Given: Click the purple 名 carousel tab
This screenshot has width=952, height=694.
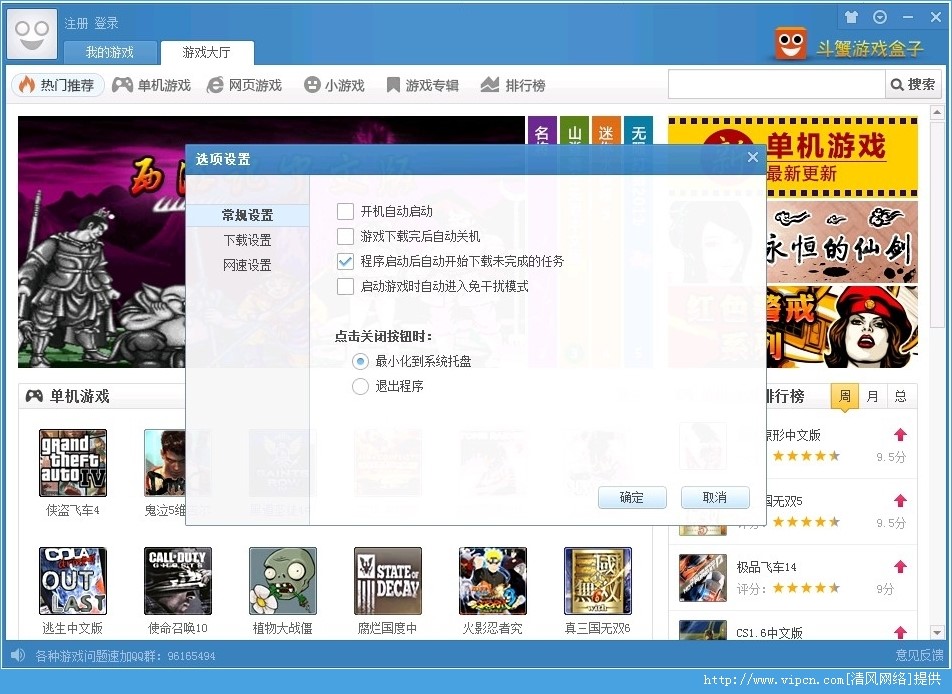Looking at the screenshot, I should coord(542,130).
